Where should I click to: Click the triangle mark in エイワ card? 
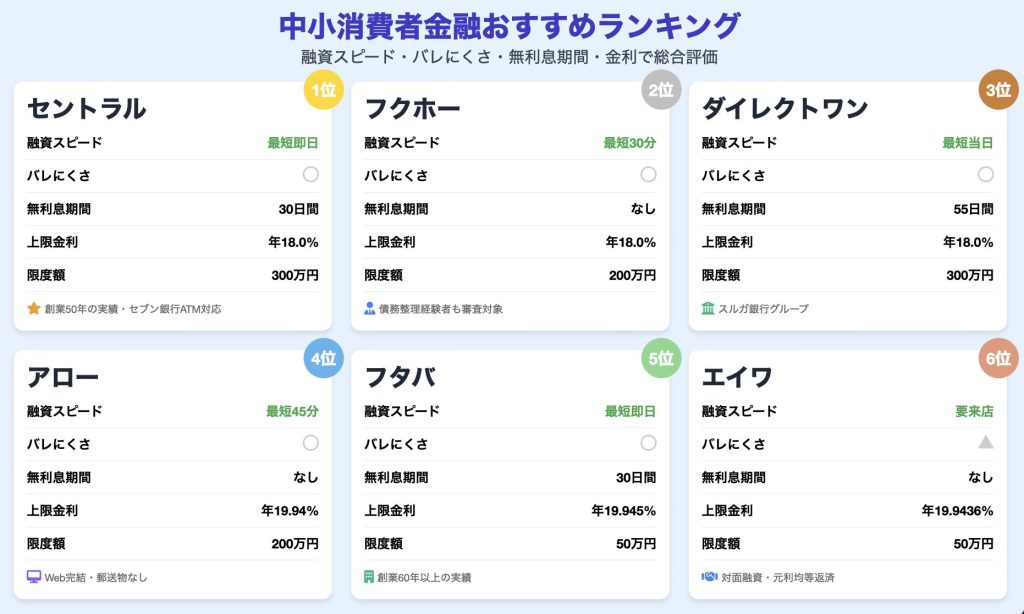[x=985, y=443]
